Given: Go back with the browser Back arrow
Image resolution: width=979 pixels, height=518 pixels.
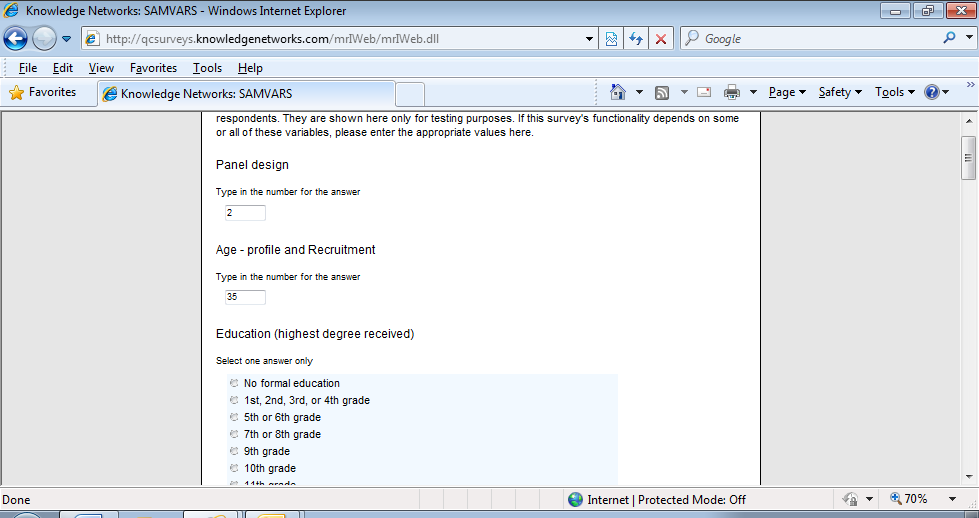Looking at the screenshot, I should coord(16,39).
